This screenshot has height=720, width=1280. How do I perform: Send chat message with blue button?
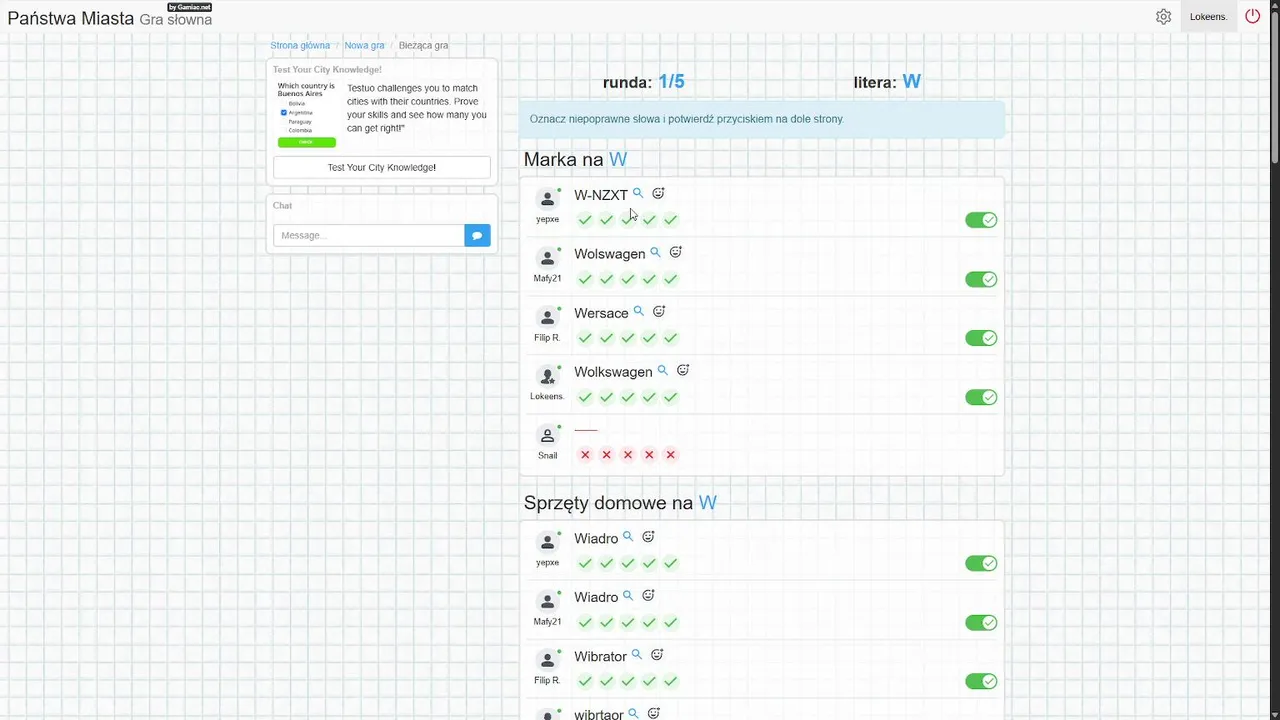pos(477,235)
